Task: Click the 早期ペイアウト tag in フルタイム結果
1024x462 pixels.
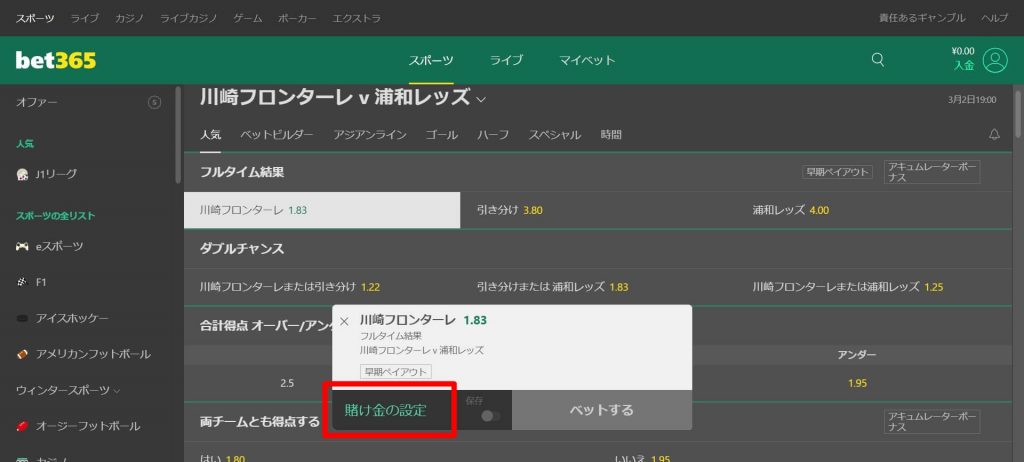Action: click(837, 172)
